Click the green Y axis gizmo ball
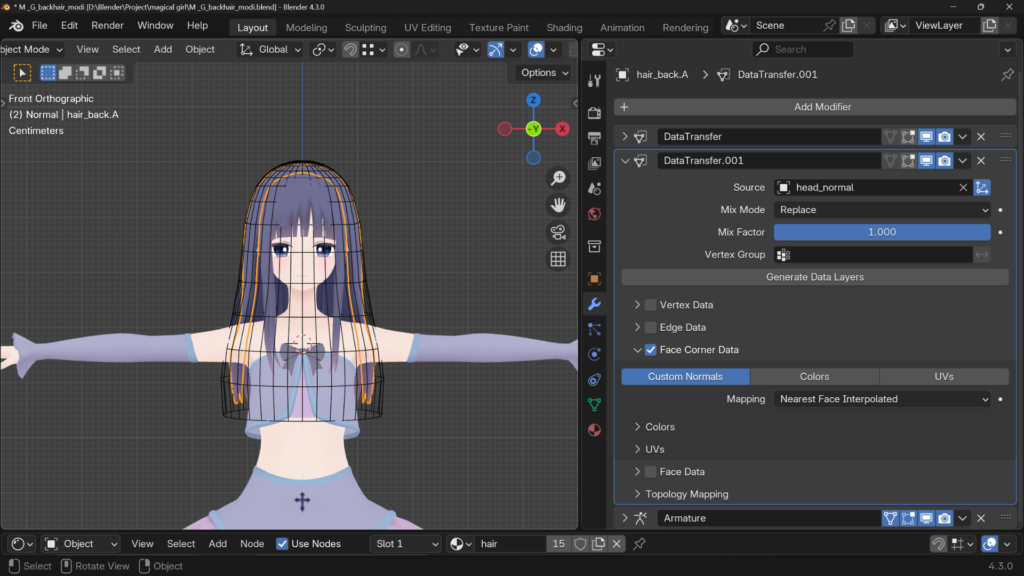 coord(533,129)
